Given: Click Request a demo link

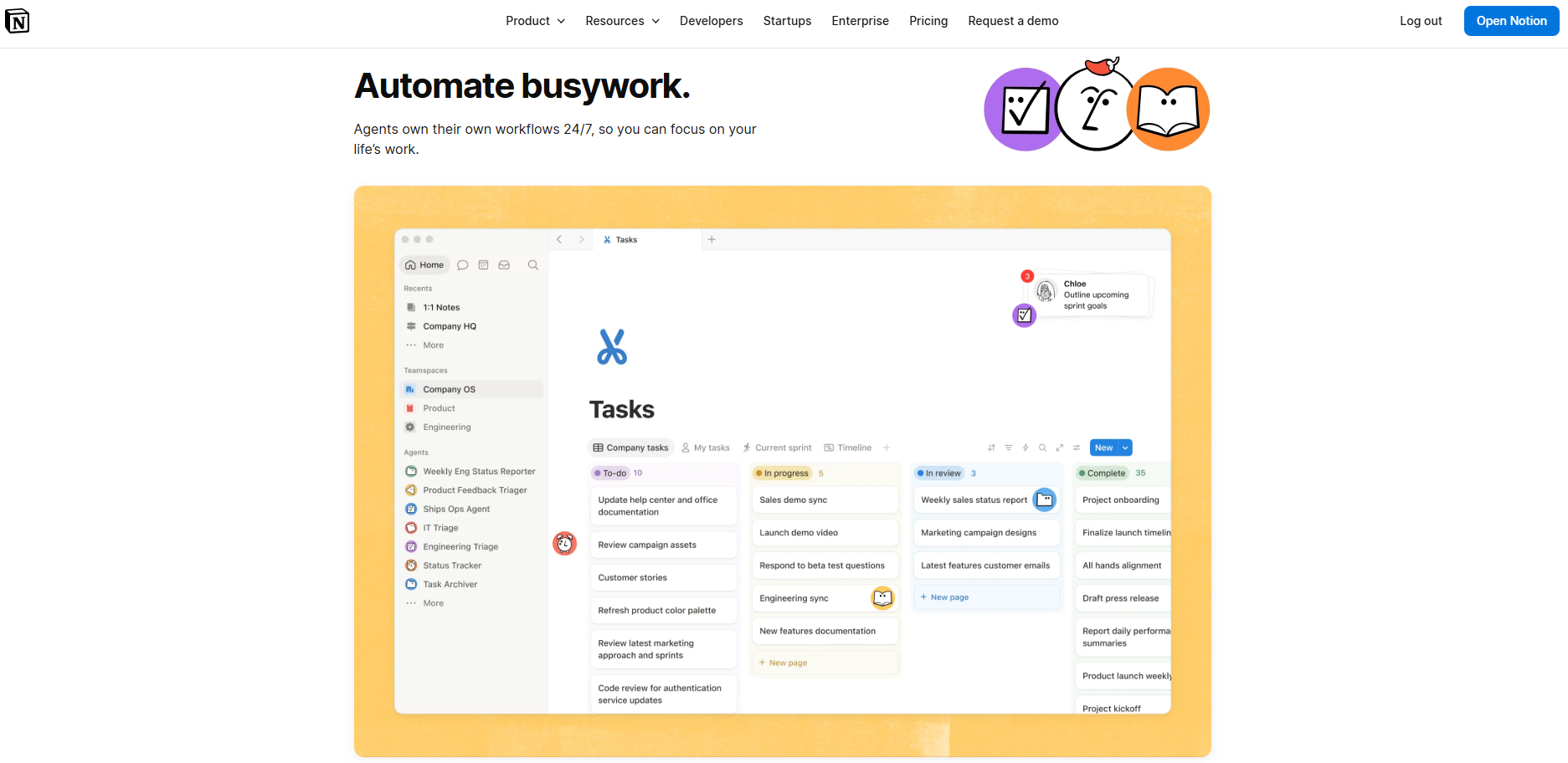Looking at the screenshot, I should pyautogui.click(x=1013, y=21).
